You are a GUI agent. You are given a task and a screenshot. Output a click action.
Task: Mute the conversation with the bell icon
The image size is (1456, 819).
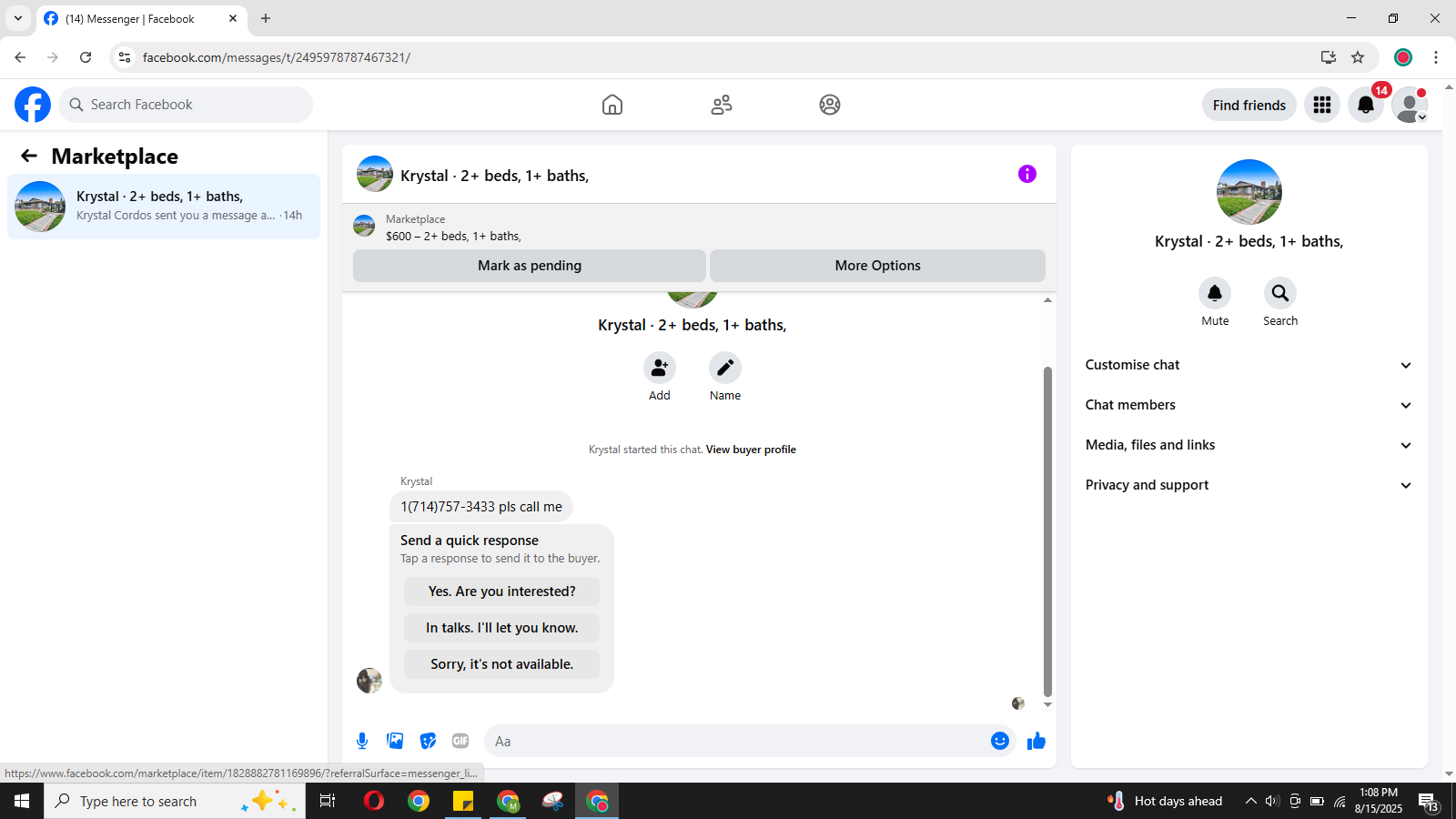point(1215,293)
